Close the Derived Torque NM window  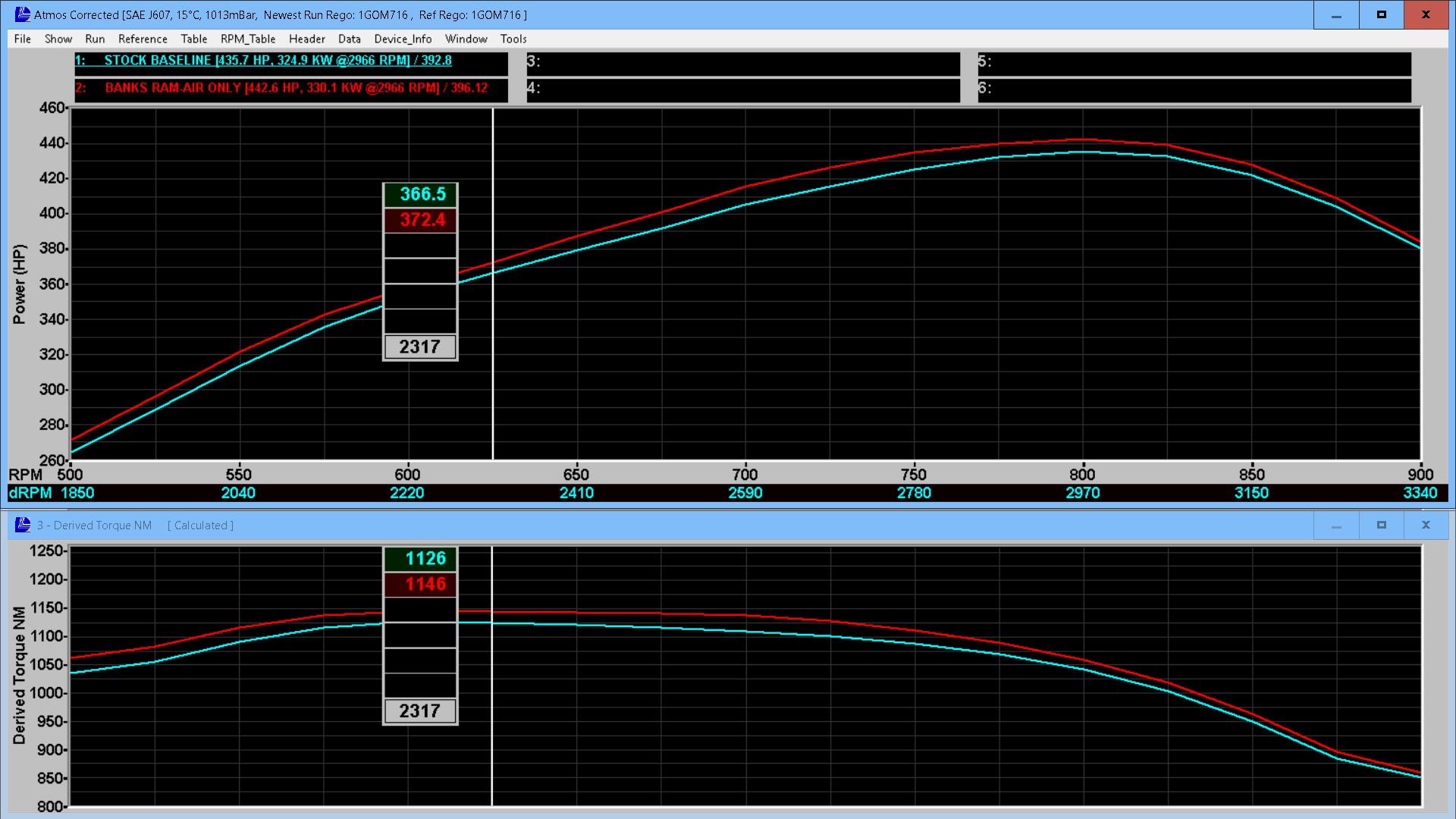[1426, 525]
